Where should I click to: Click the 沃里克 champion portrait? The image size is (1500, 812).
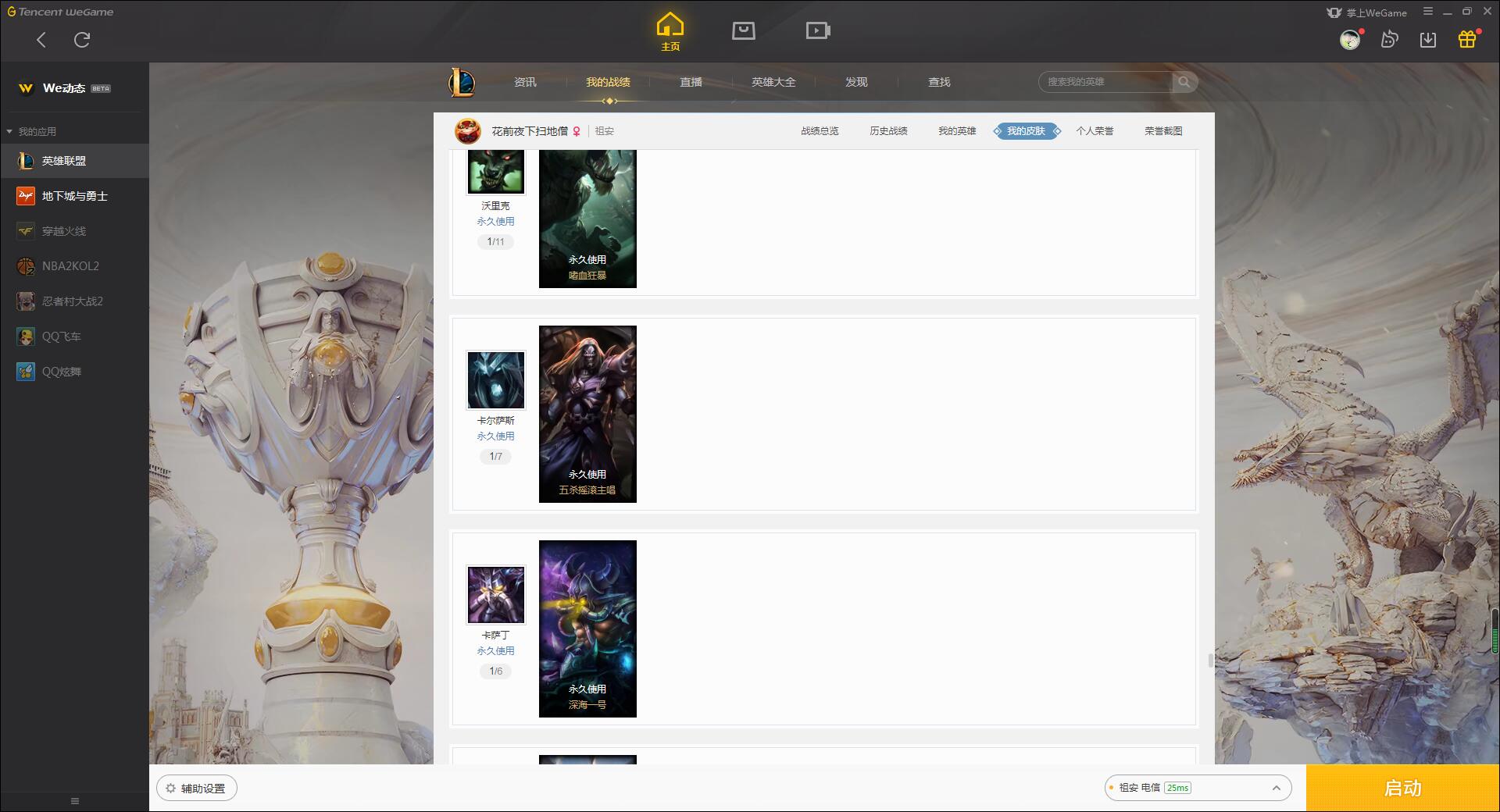[496, 172]
